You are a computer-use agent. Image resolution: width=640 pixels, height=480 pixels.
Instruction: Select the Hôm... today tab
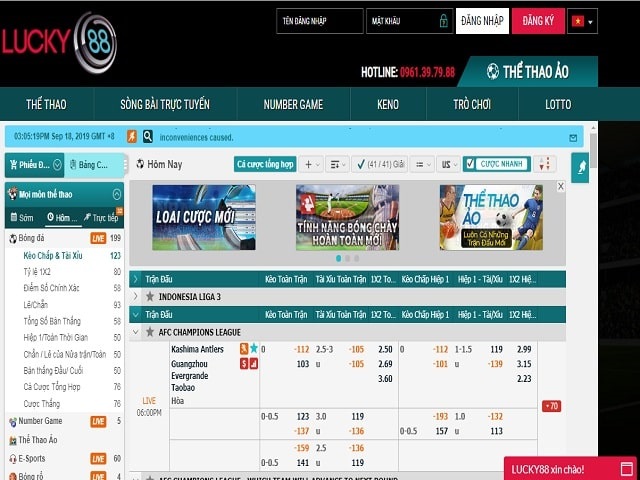tap(62, 218)
